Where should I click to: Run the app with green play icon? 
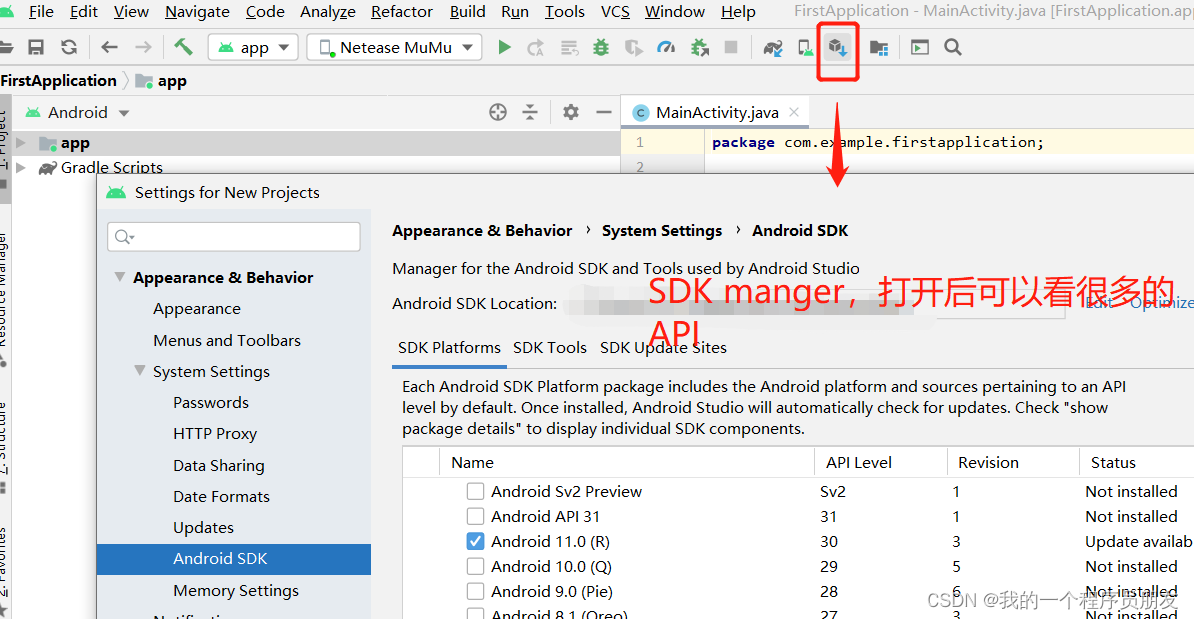click(504, 47)
